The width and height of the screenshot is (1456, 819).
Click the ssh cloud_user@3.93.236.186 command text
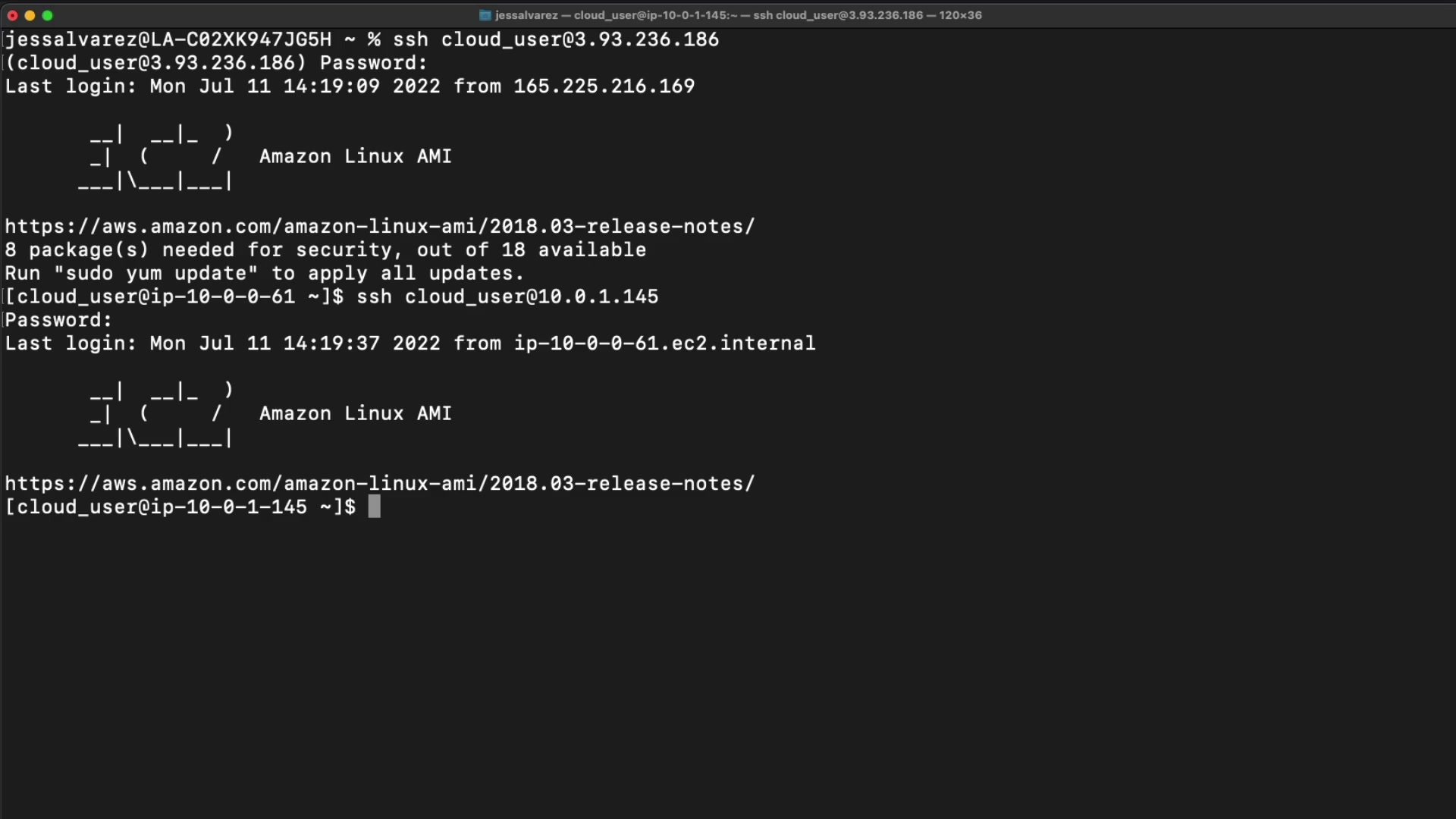(556, 39)
